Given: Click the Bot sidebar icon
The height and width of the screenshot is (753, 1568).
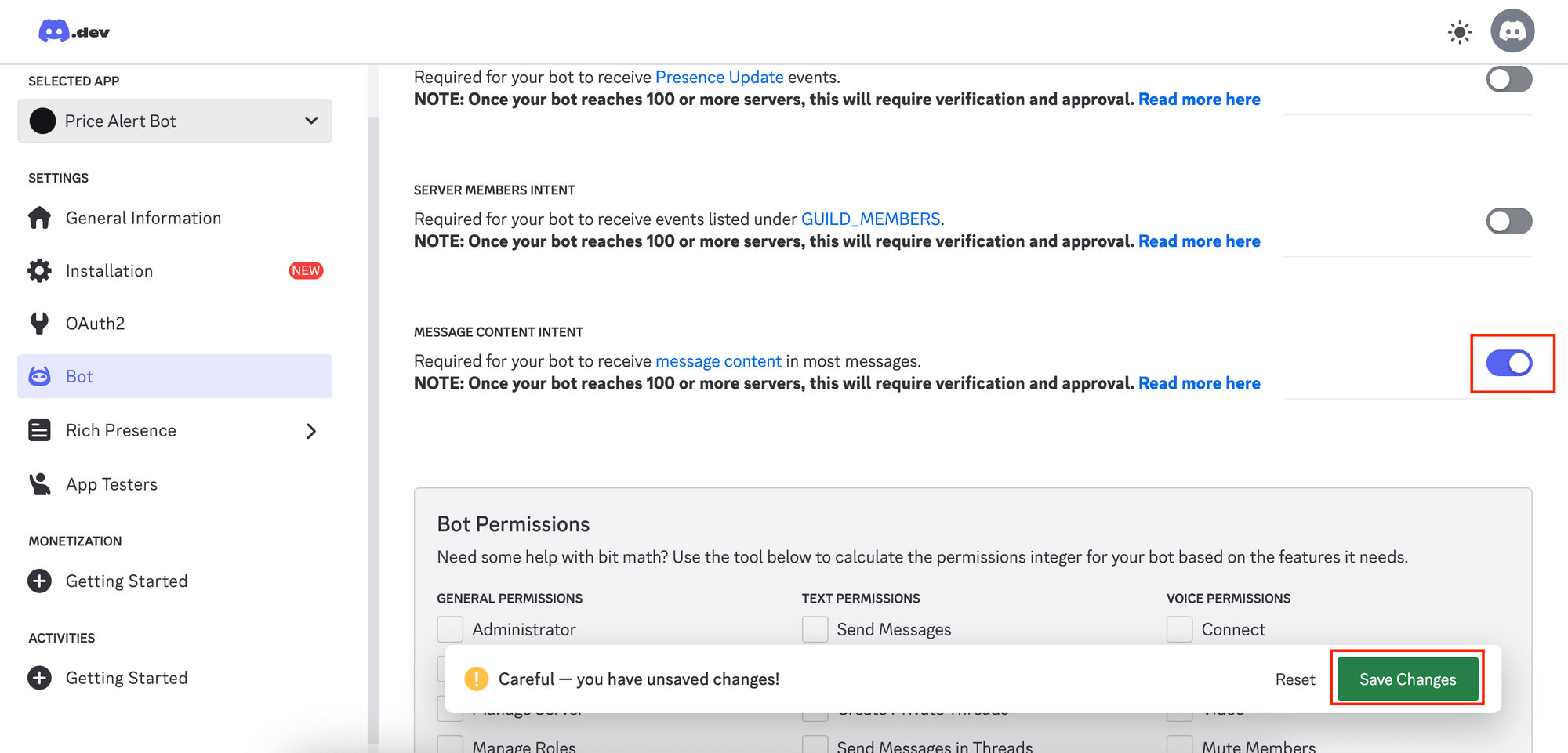Looking at the screenshot, I should pos(39,376).
